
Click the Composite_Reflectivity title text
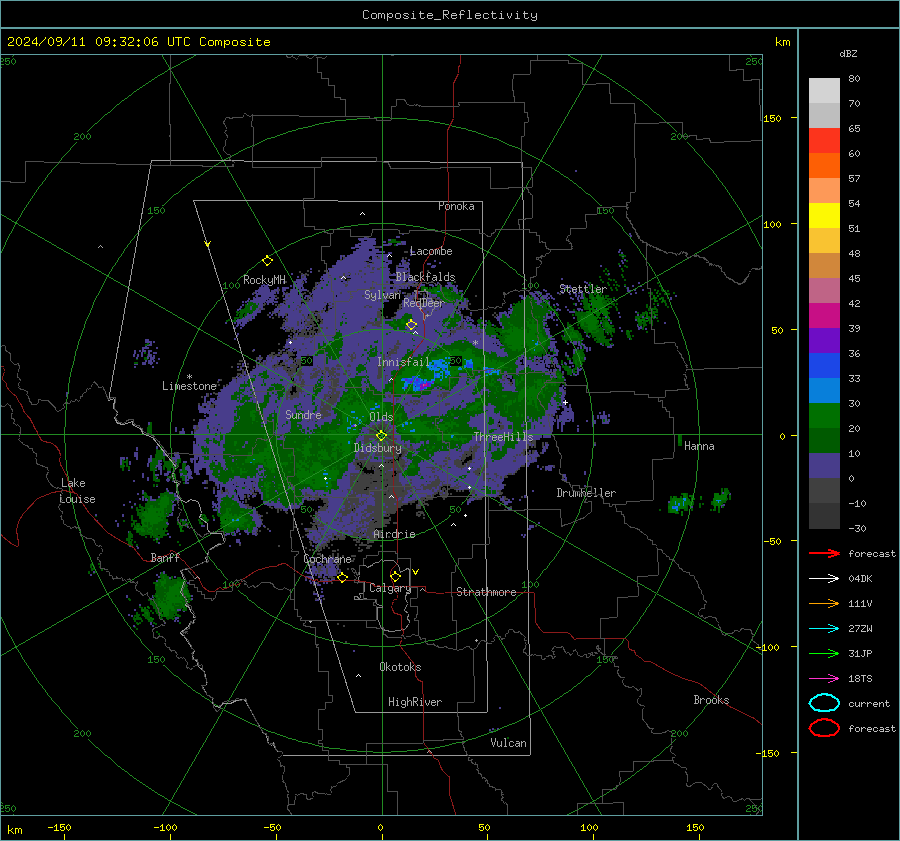tap(450, 15)
